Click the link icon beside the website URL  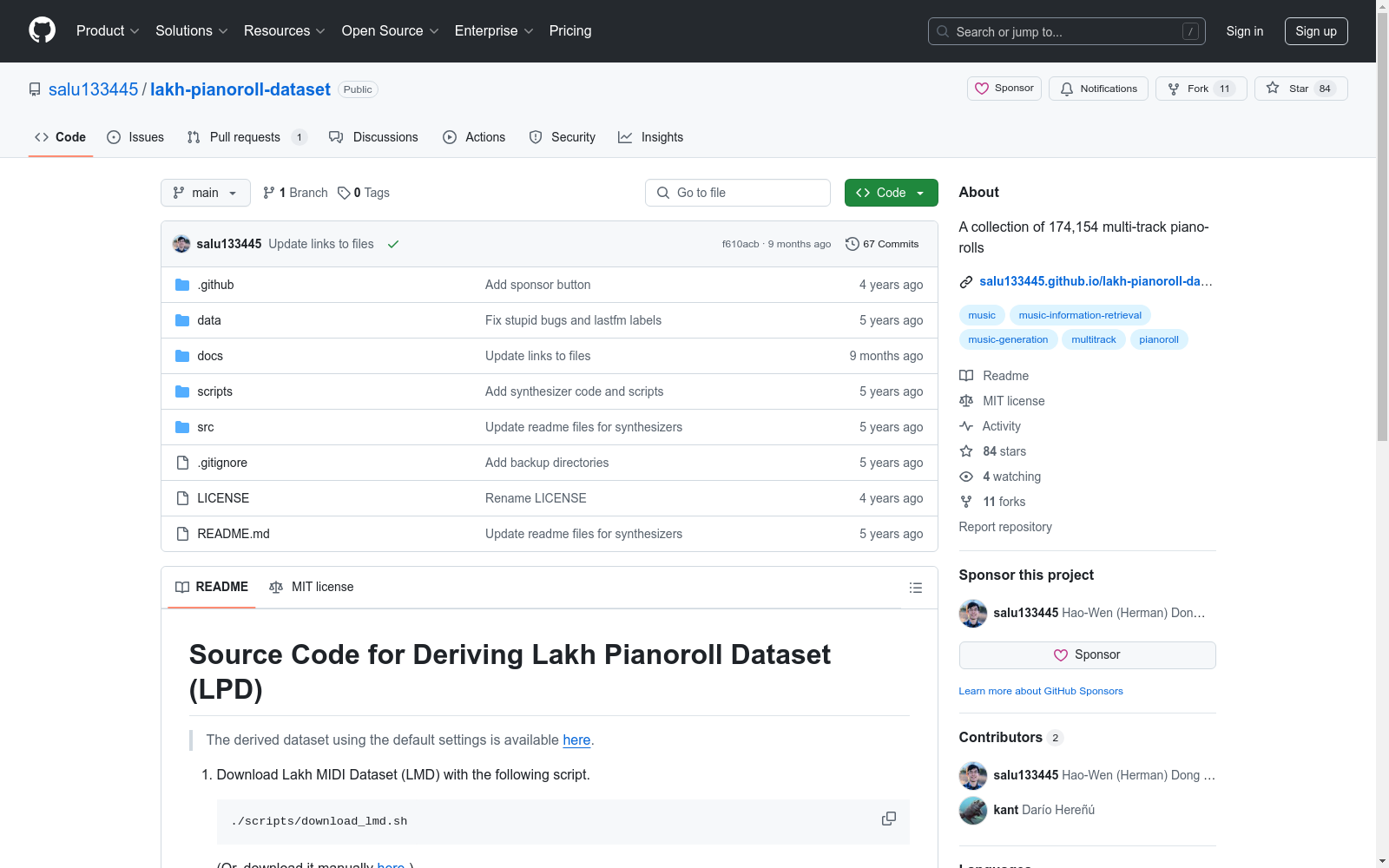966,281
